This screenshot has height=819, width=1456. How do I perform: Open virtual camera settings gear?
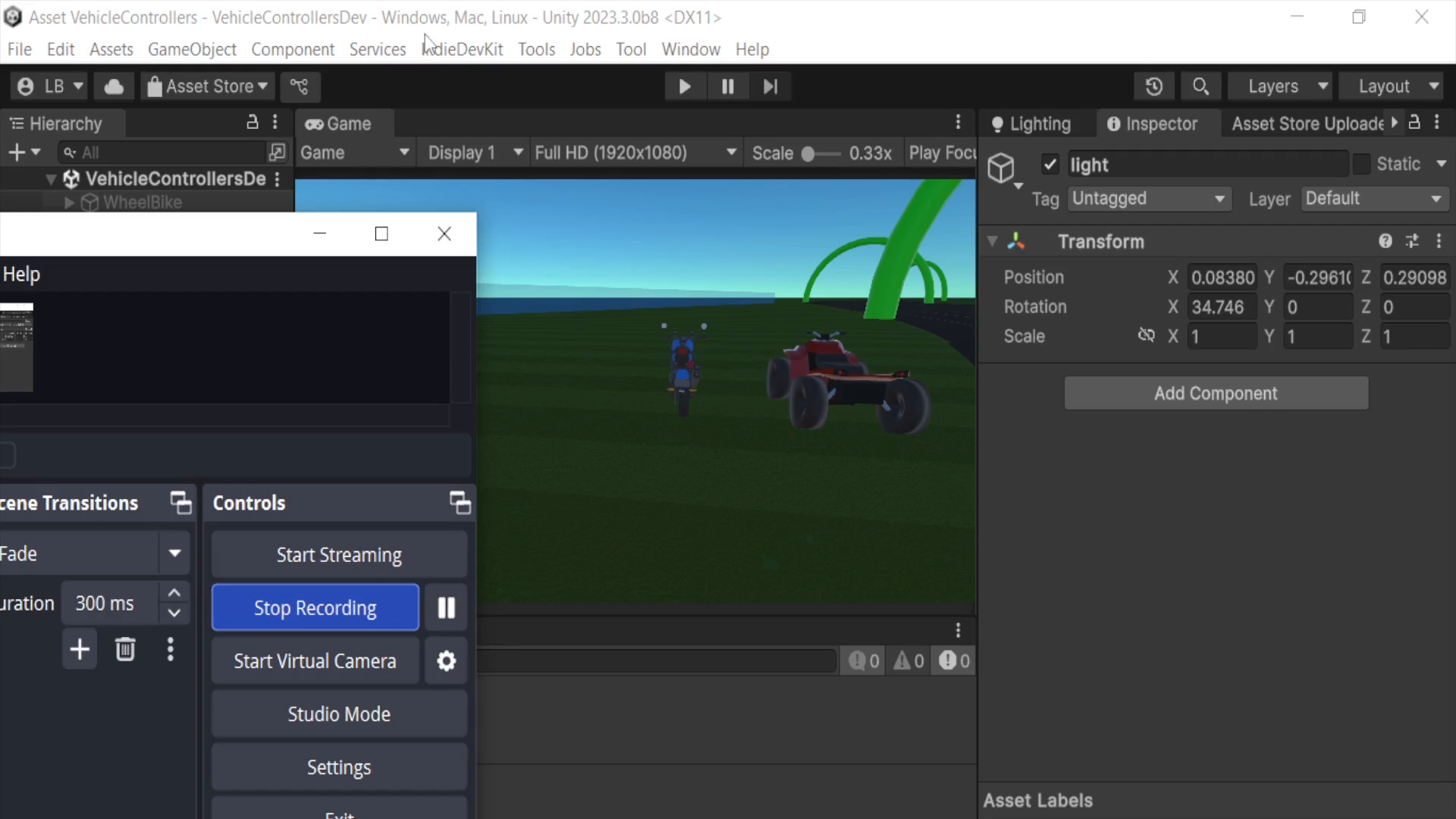click(x=446, y=661)
